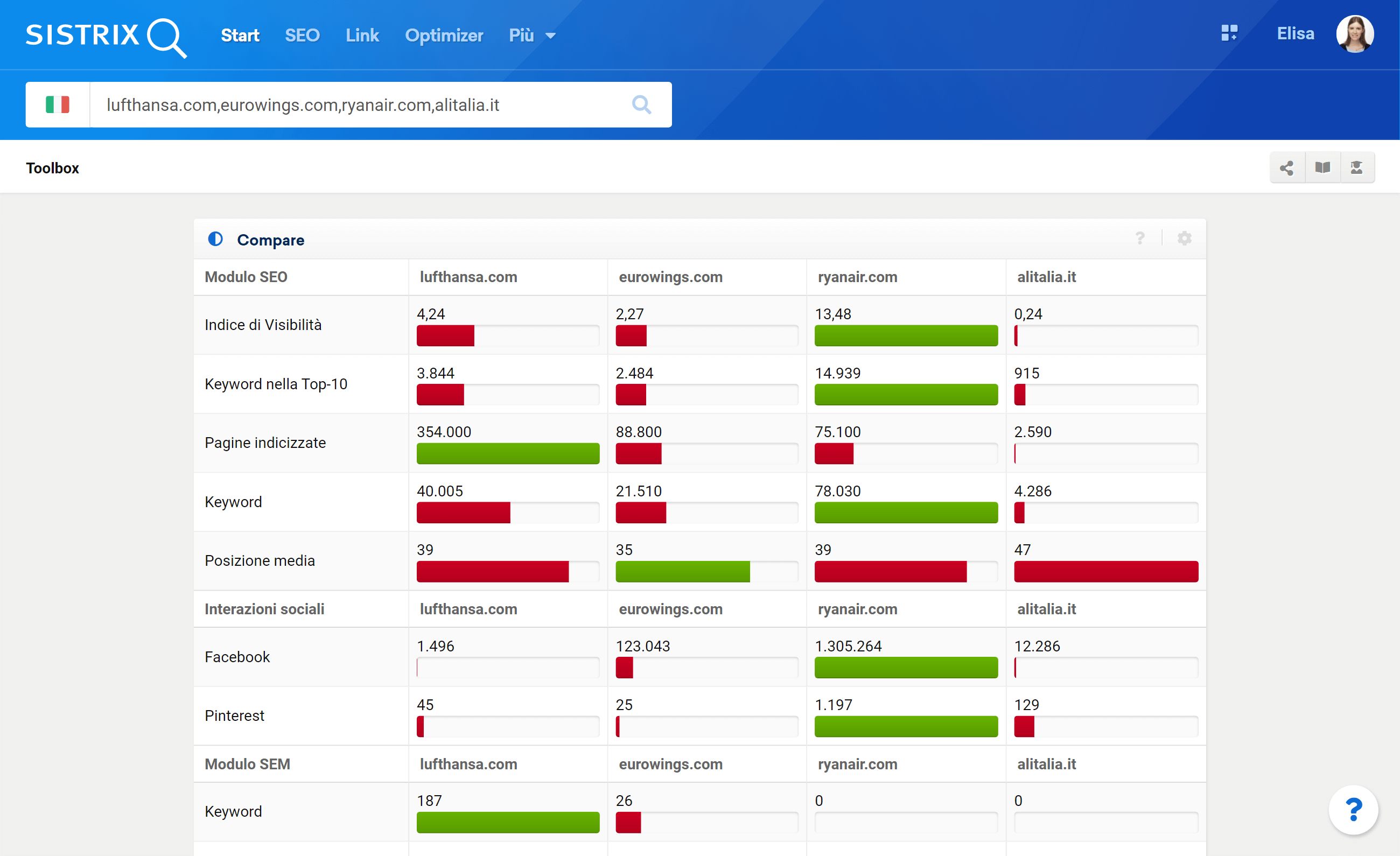Open the handbook book icon
The image size is (1400, 856).
(1322, 167)
